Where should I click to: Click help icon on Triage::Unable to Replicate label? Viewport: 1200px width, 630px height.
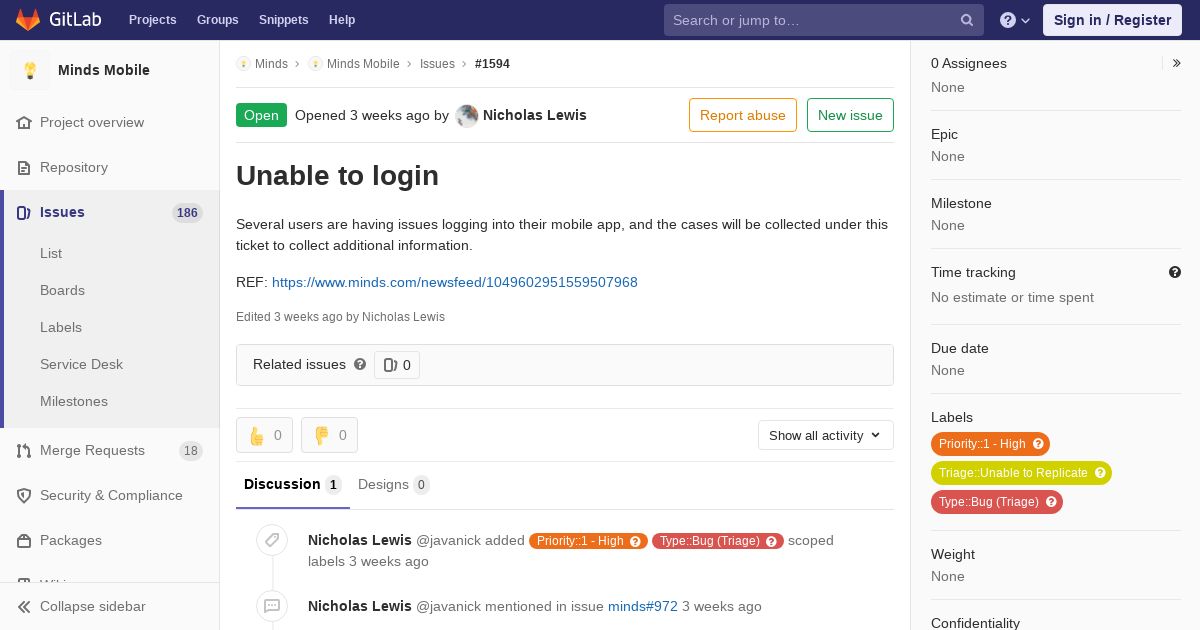tap(1100, 473)
